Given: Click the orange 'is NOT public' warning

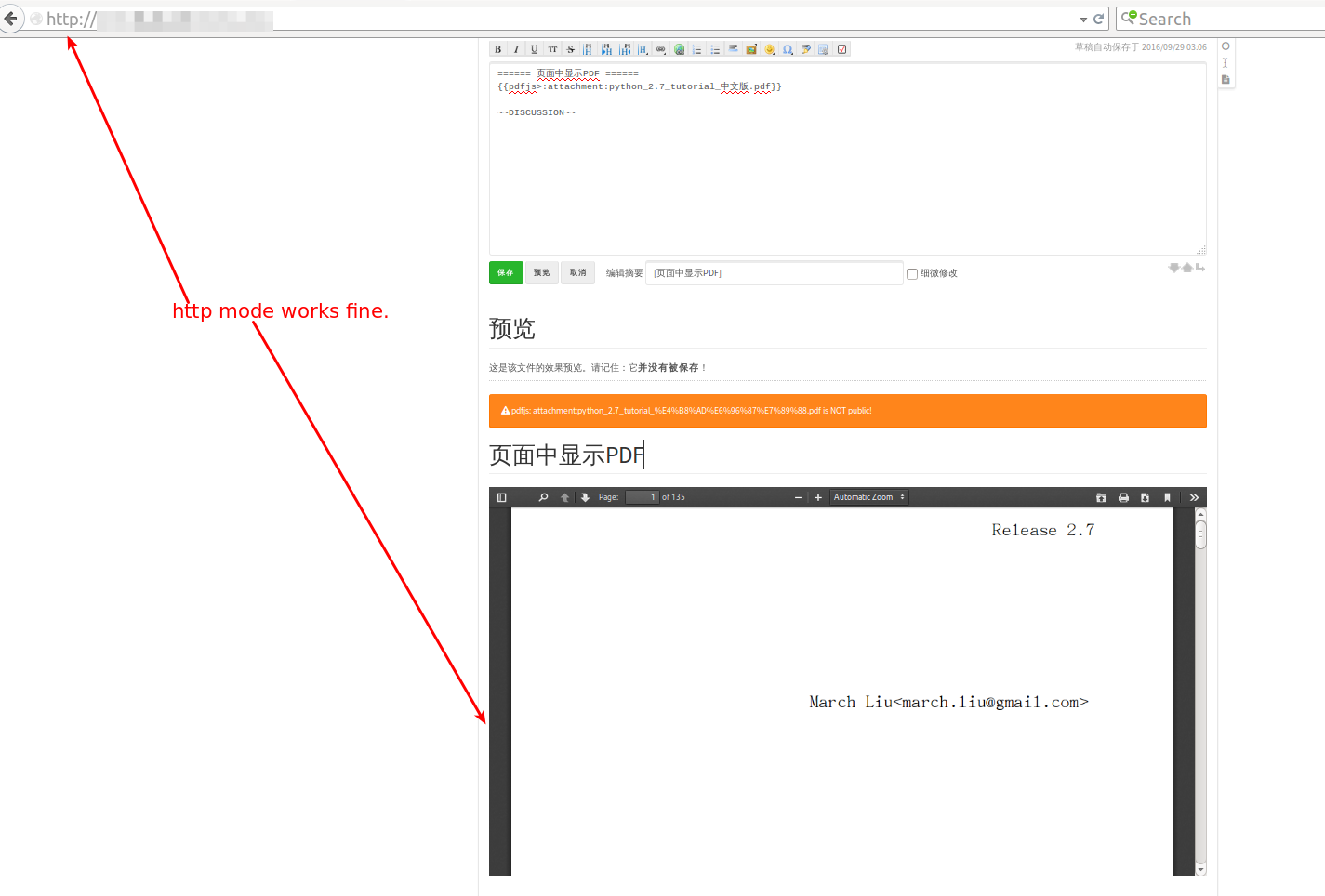Looking at the screenshot, I should (847, 411).
